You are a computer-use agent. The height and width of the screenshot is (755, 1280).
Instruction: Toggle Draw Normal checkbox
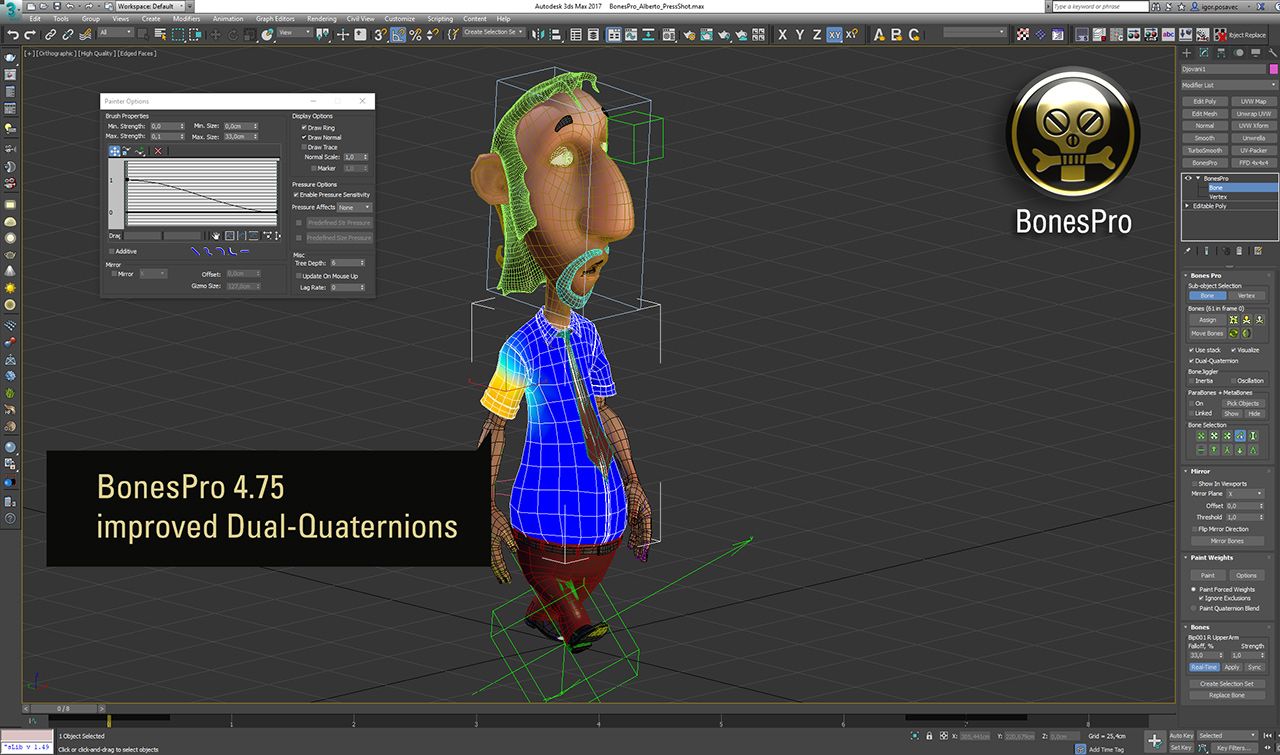304,137
